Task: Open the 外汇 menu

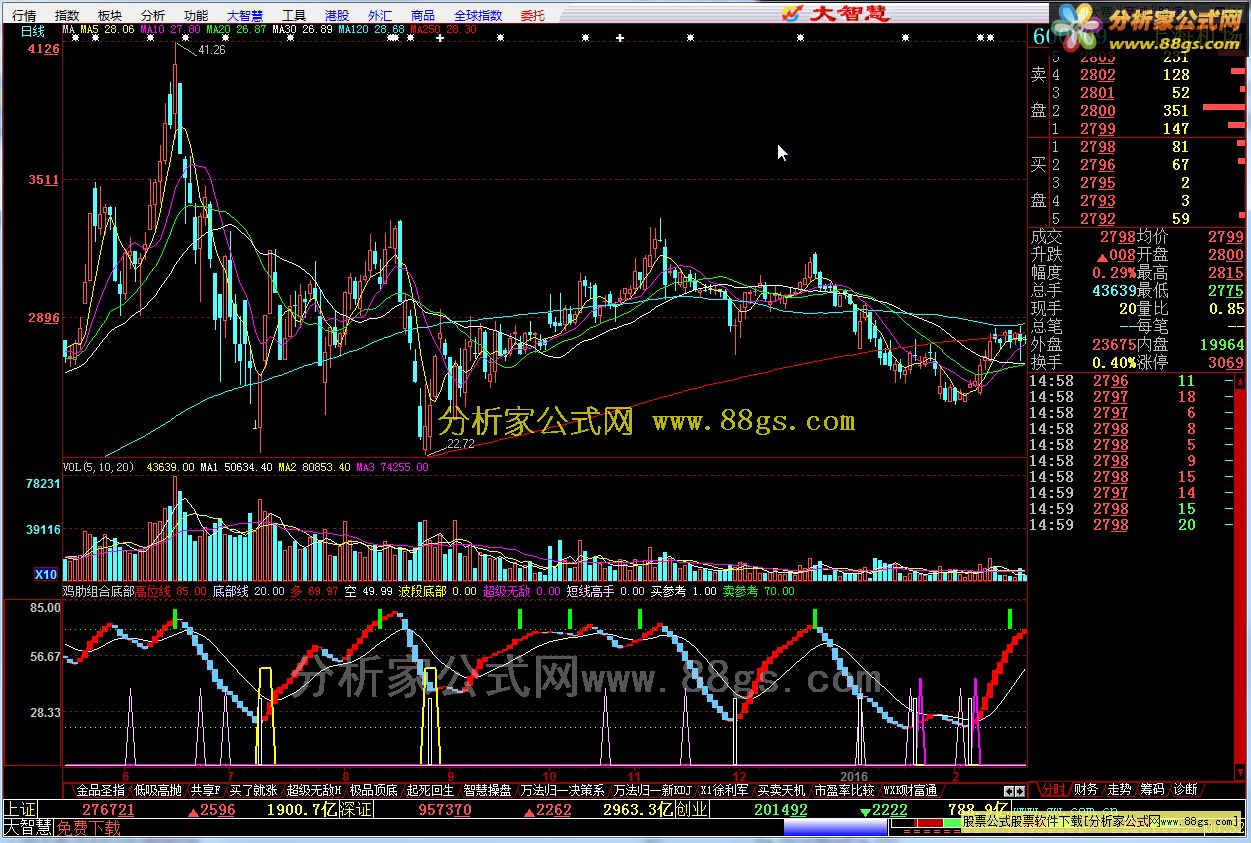Action: pos(380,15)
